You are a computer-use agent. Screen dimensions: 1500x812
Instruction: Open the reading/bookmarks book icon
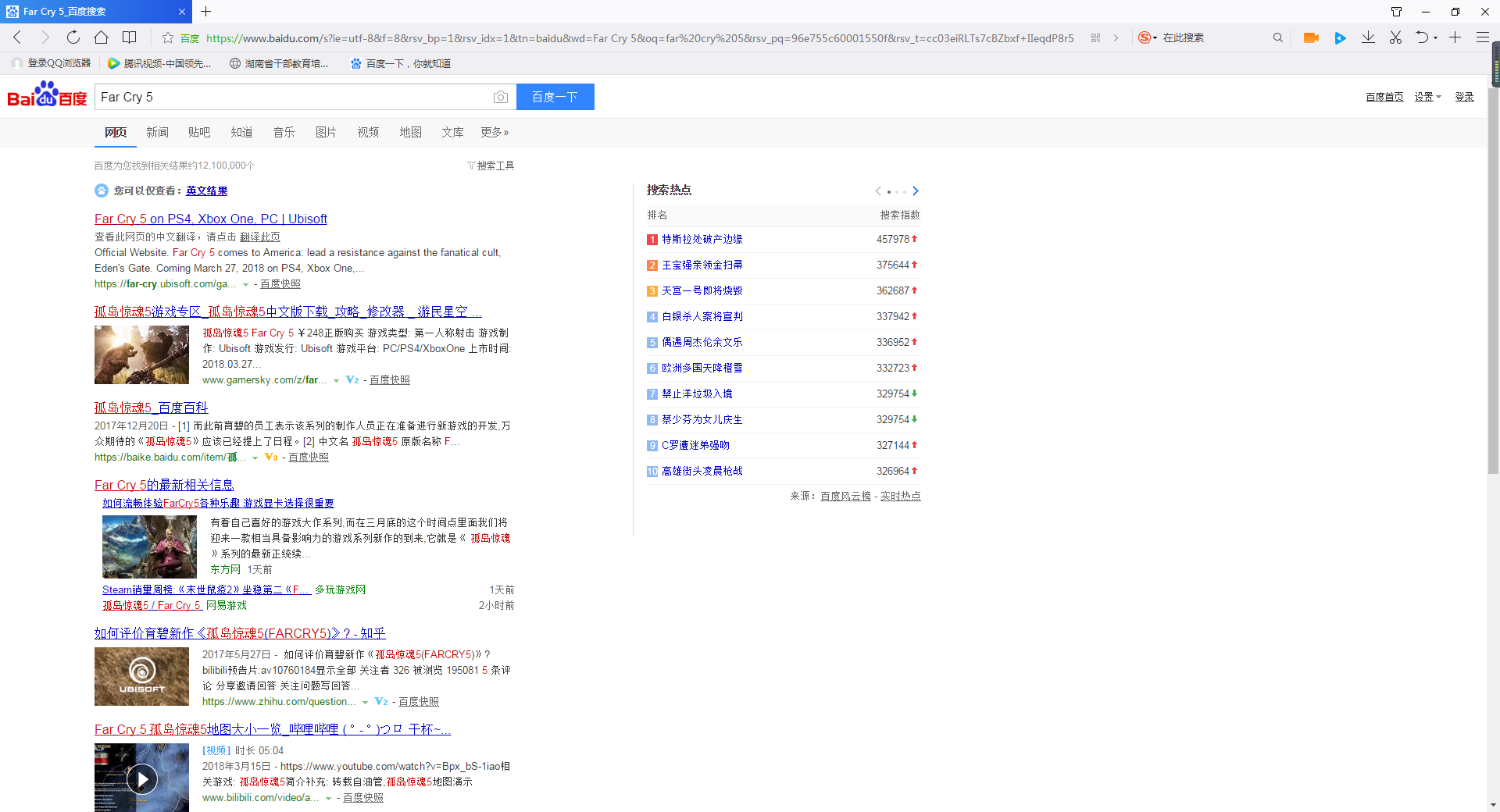(x=130, y=37)
